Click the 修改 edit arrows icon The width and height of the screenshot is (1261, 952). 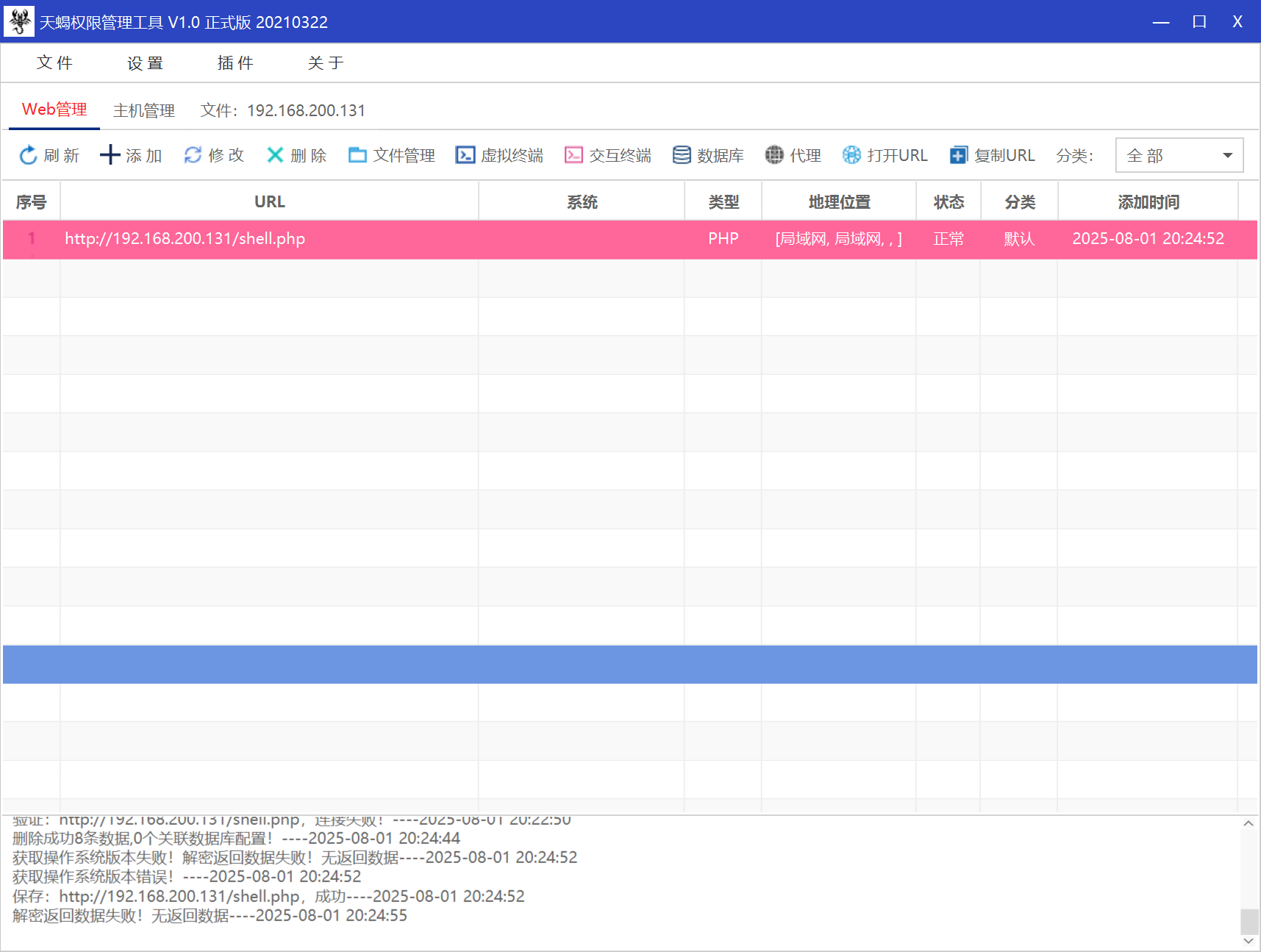193,155
